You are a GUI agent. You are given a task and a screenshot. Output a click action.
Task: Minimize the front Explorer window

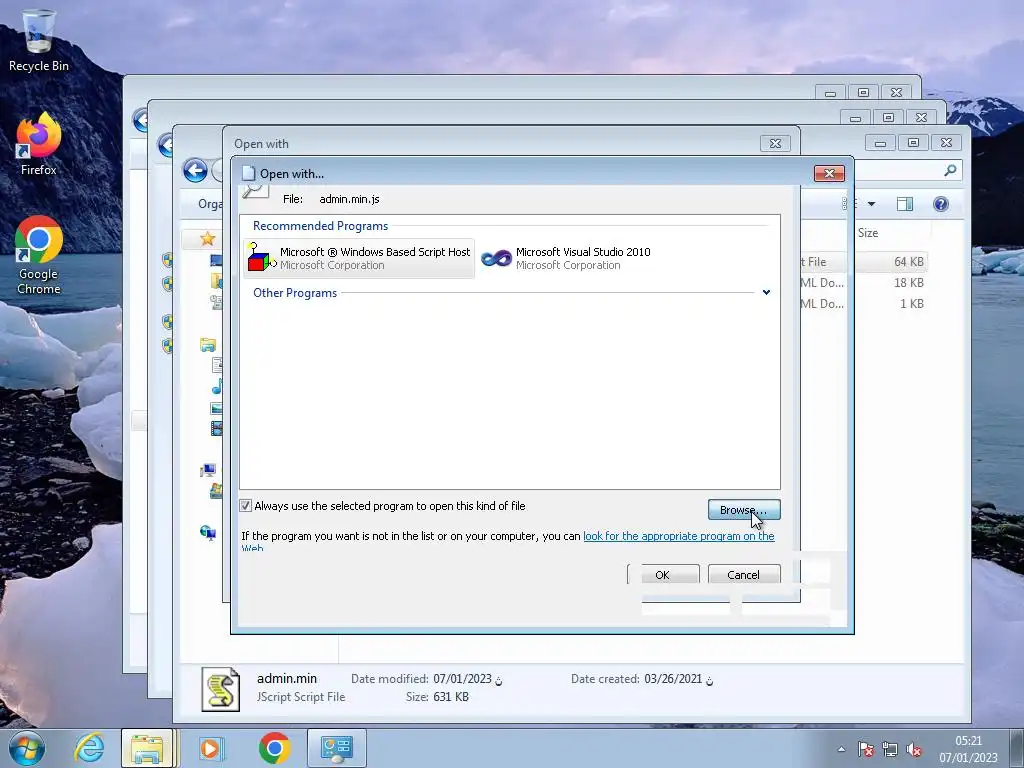coord(880,142)
